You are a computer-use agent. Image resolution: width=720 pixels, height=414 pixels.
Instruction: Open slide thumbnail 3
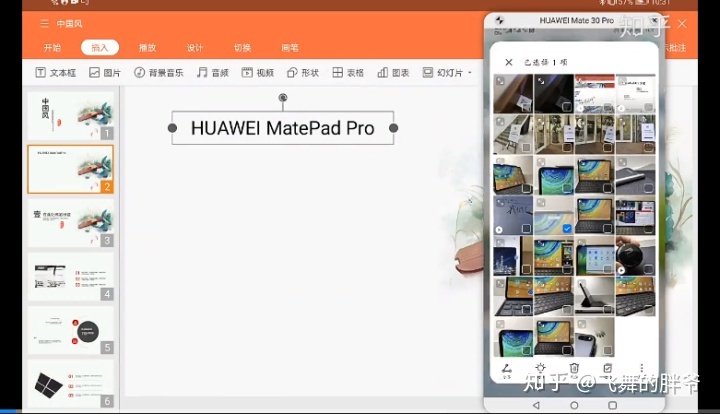tap(71, 223)
